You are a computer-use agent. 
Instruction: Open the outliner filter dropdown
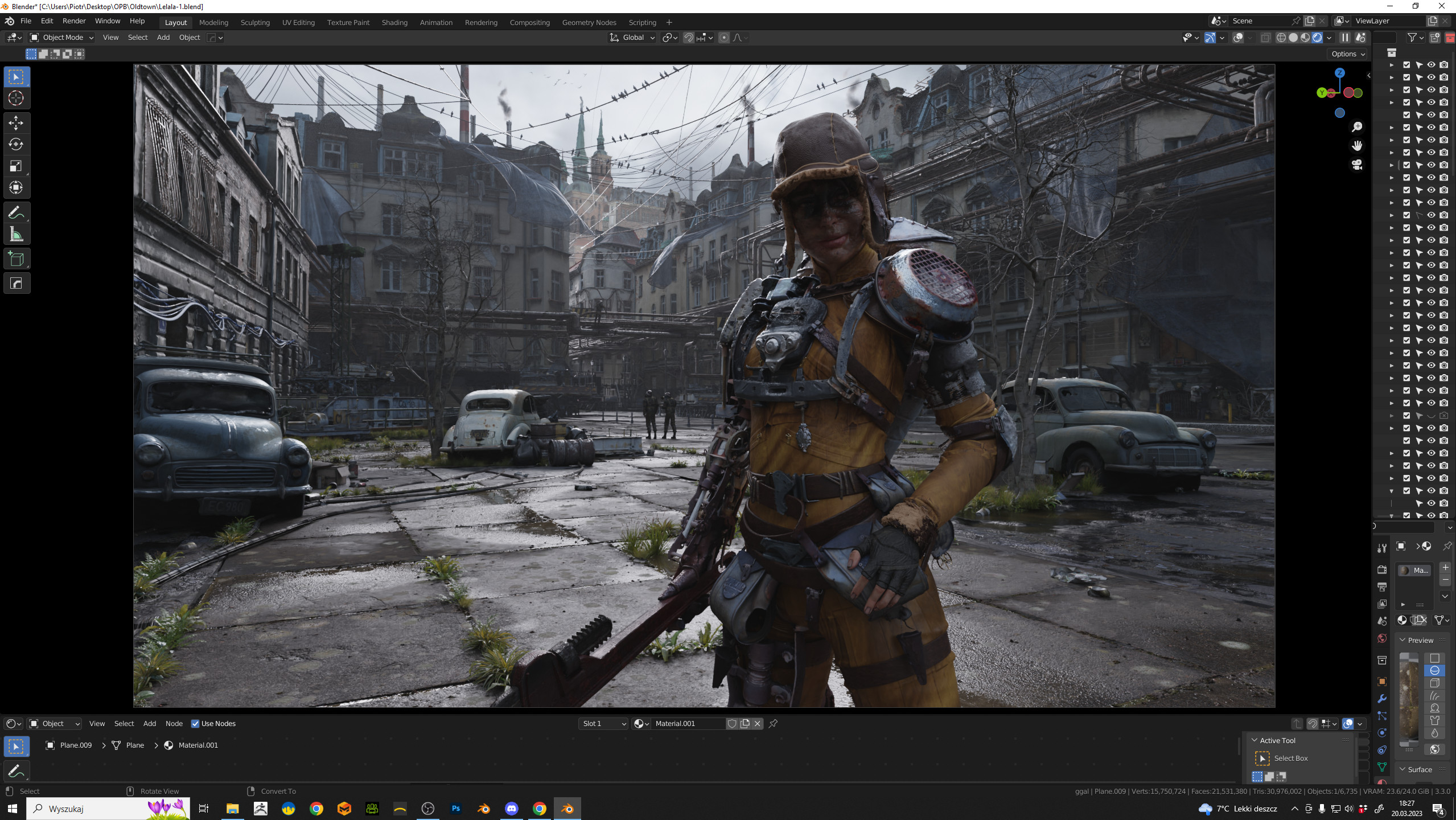[1416, 38]
